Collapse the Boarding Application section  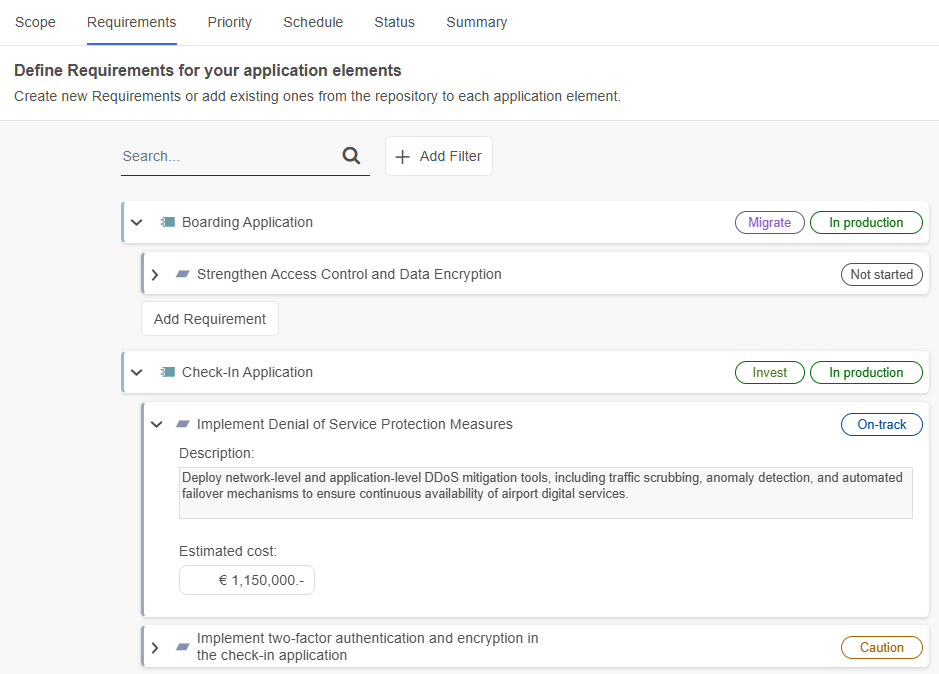point(137,222)
